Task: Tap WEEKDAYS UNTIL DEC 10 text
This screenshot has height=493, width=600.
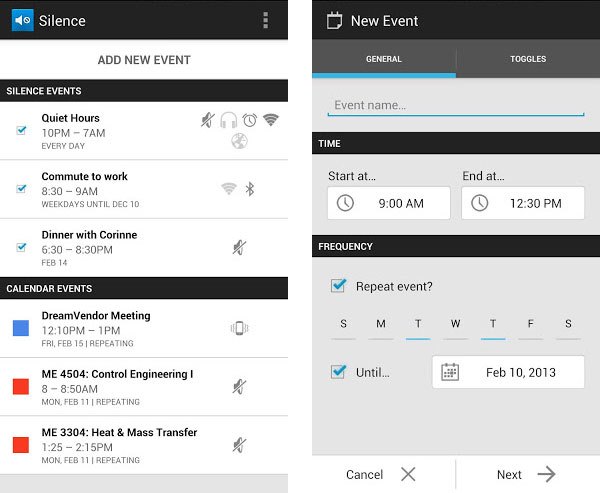Action: point(90,204)
